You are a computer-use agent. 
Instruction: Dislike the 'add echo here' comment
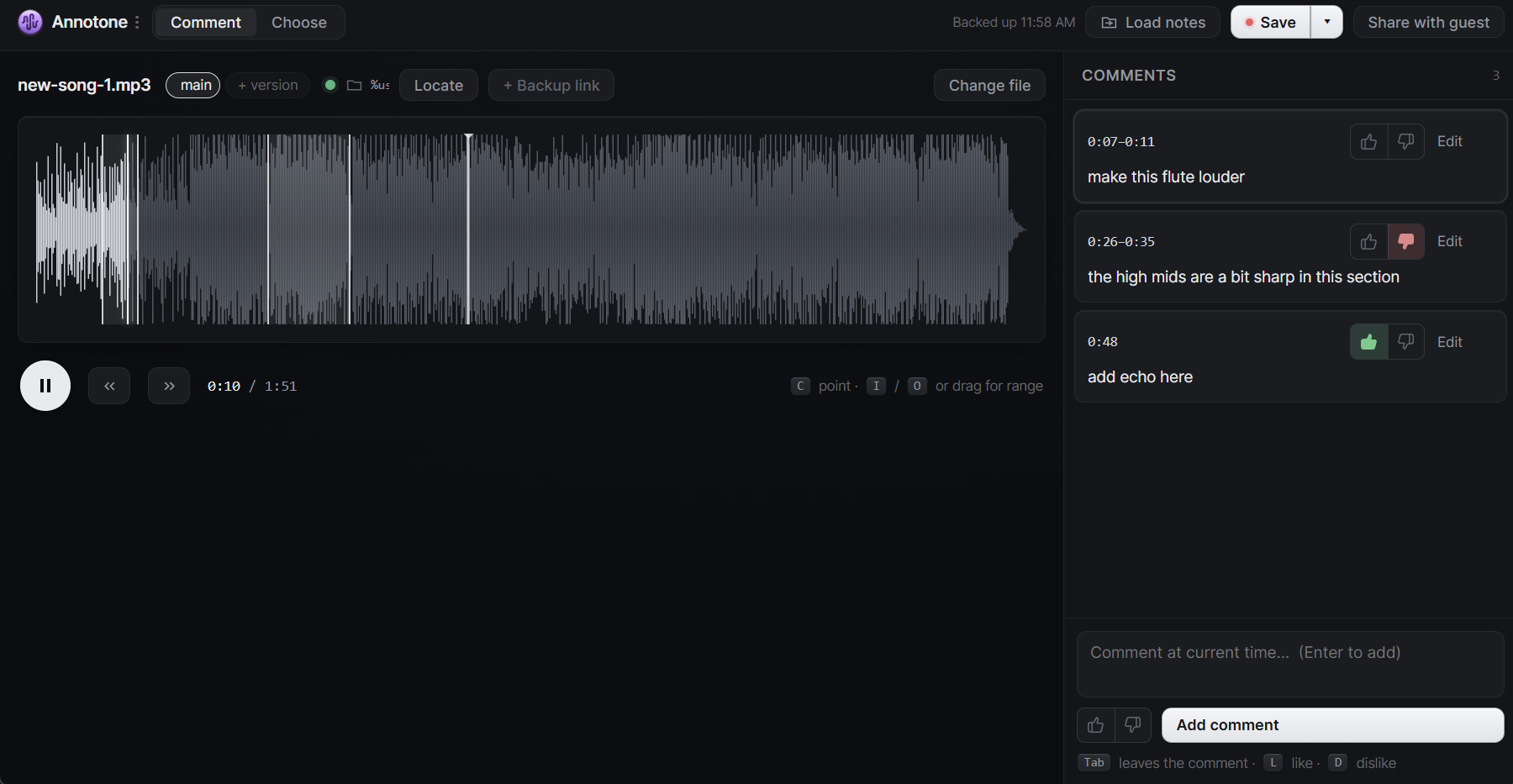pos(1405,342)
